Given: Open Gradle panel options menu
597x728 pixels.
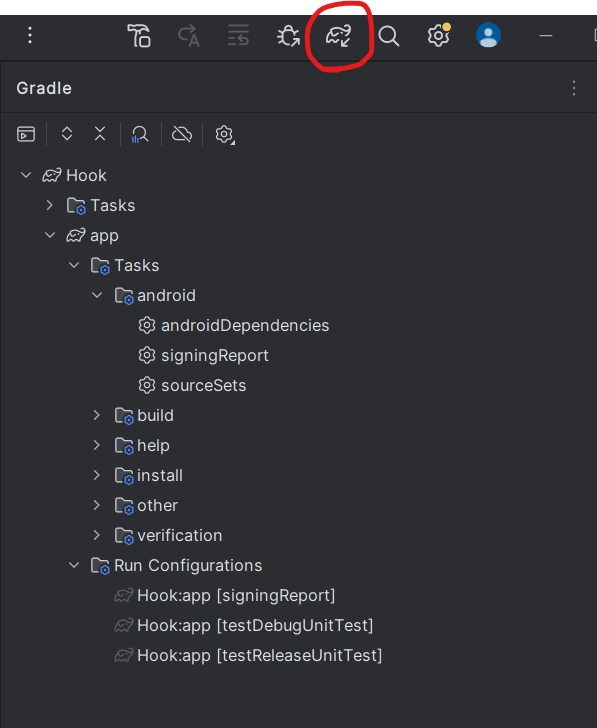Looking at the screenshot, I should click(x=574, y=88).
